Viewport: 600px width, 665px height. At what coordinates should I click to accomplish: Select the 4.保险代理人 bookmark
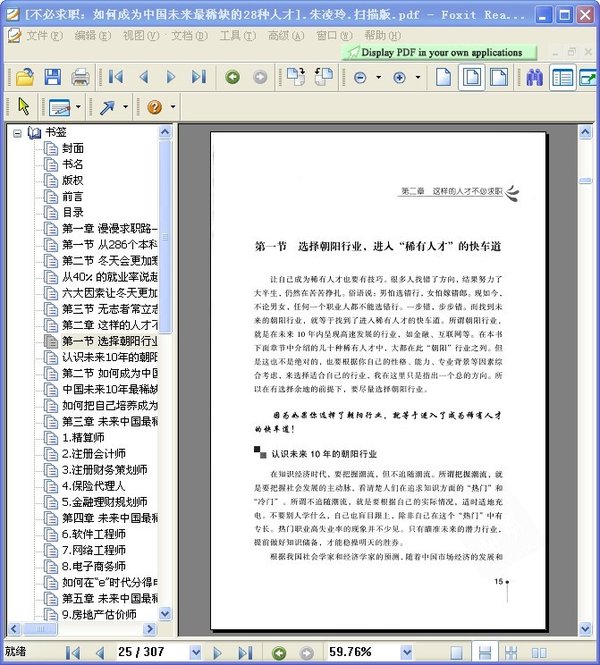click(94, 486)
